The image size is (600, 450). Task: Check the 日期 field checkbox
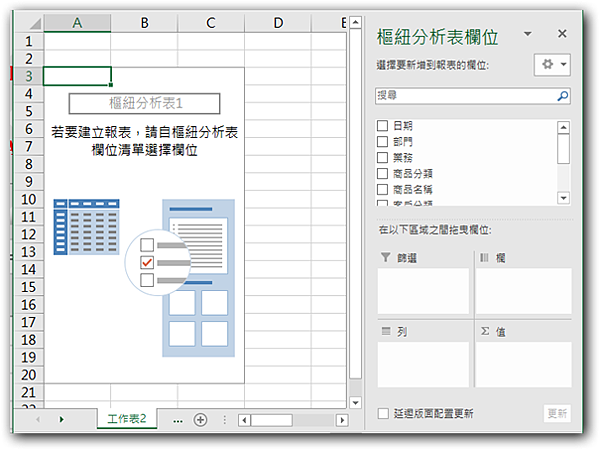tap(382, 126)
